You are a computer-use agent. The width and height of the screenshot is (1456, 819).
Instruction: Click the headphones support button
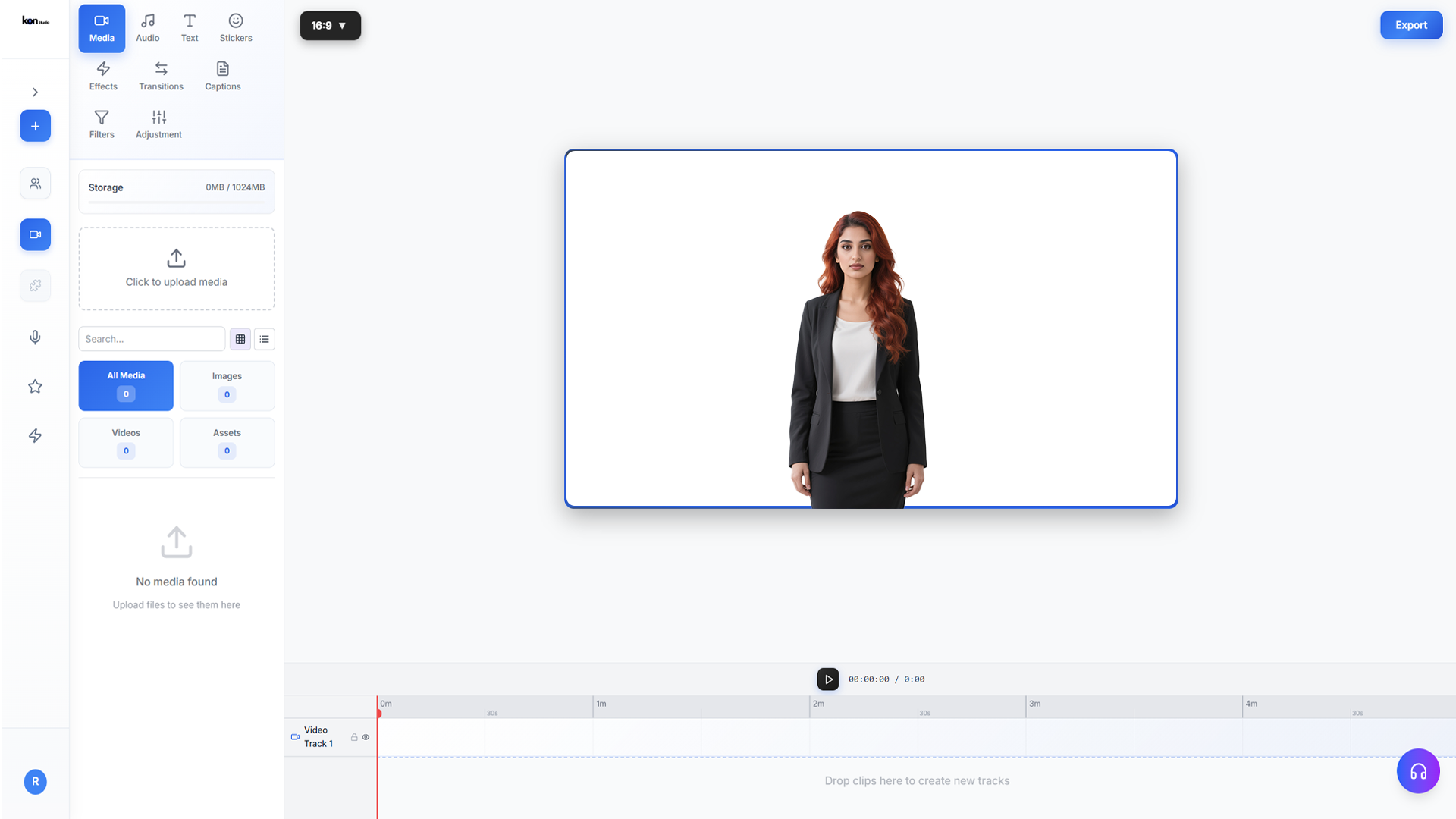(1418, 771)
